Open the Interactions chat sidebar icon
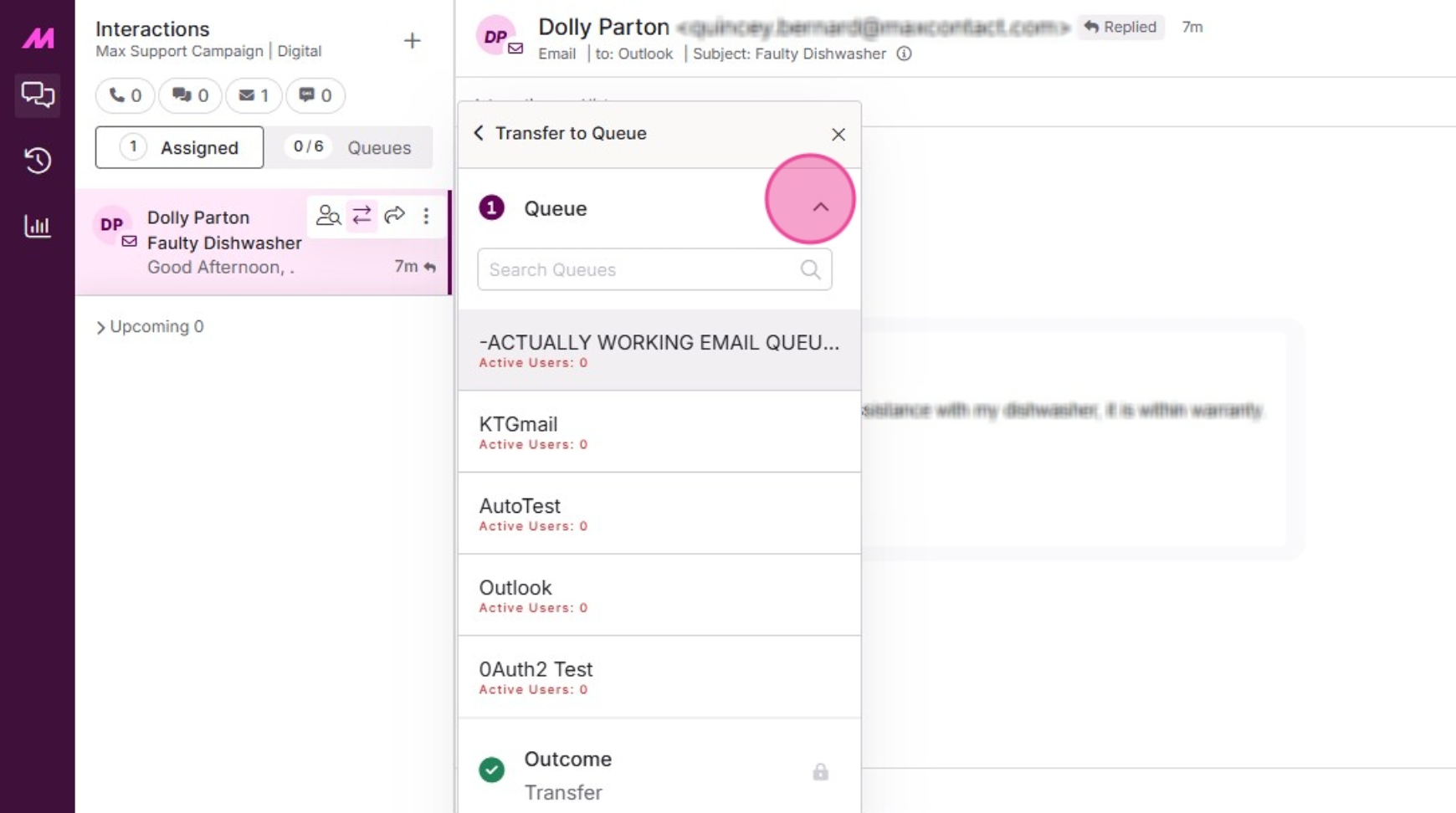Screen dimensions: 1456x813 38,95
